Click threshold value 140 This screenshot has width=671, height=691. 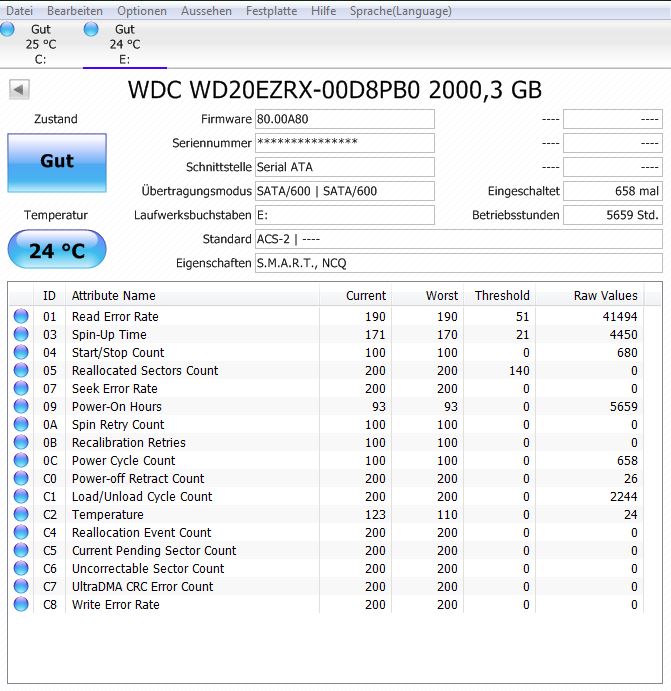(x=519, y=371)
